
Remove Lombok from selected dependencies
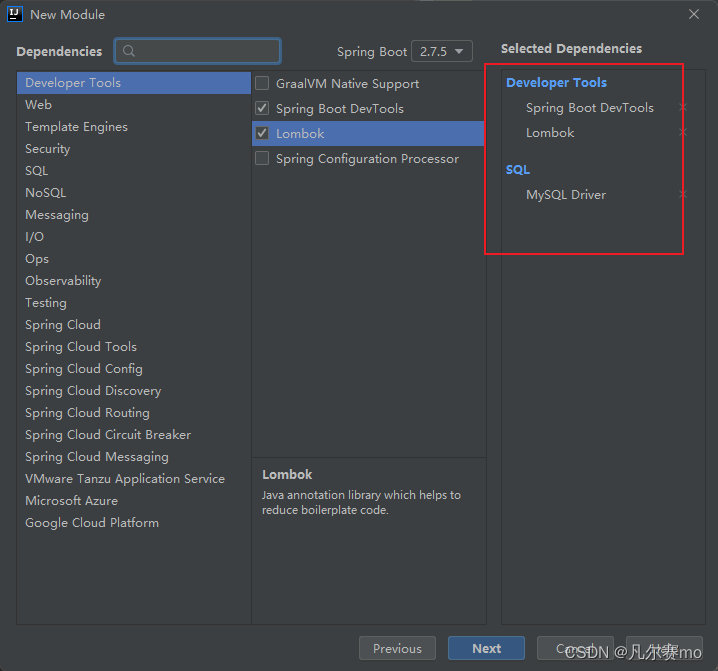click(682, 133)
